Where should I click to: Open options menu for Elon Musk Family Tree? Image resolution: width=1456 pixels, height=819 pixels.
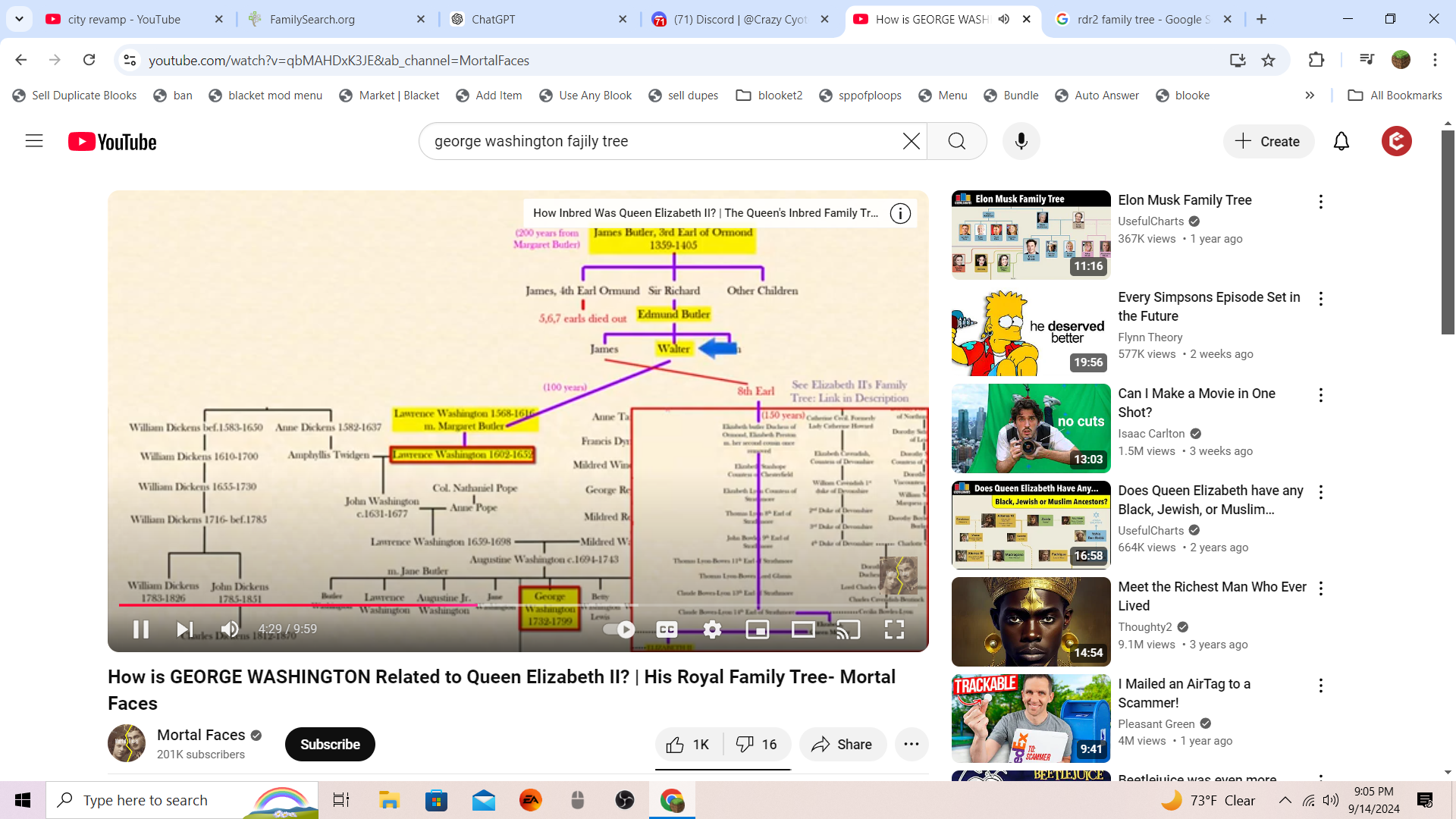point(1320,202)
